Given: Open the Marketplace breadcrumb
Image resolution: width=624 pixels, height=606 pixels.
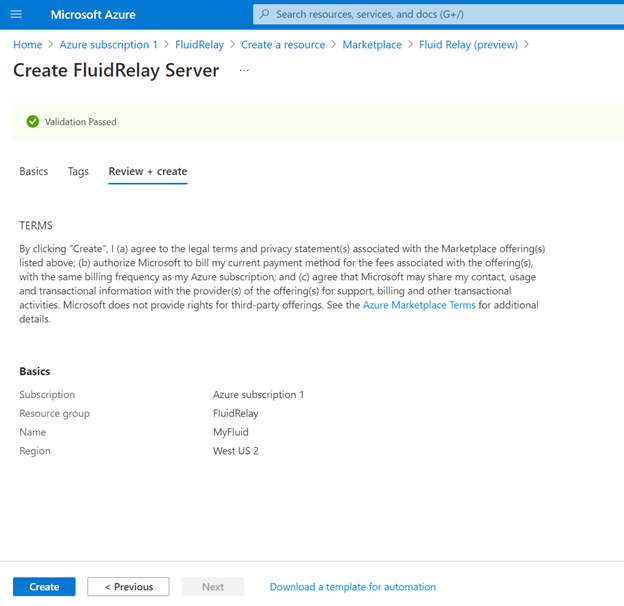Looking at the screenshot, I should 372,45.
